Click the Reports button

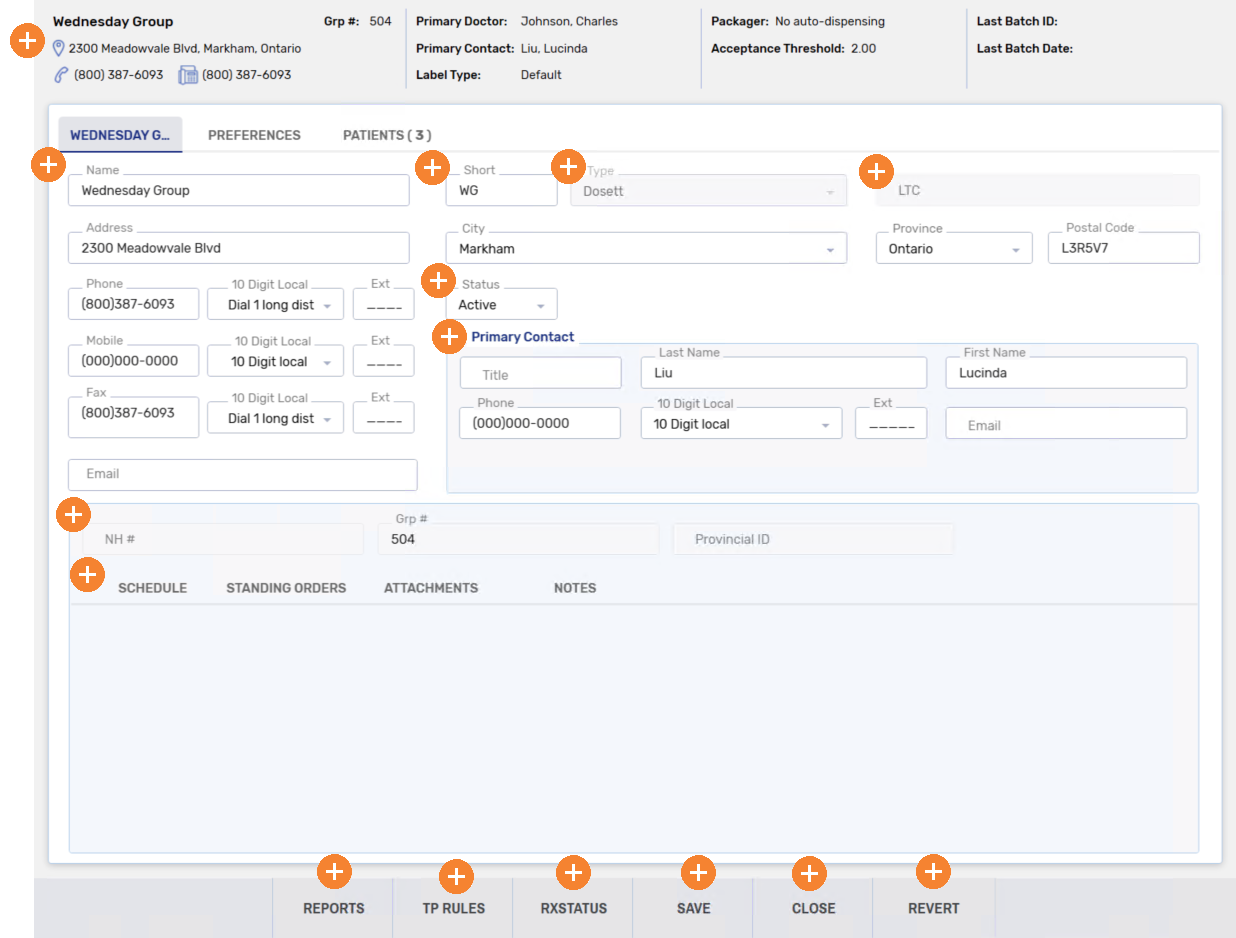click(x=334, y=908)
